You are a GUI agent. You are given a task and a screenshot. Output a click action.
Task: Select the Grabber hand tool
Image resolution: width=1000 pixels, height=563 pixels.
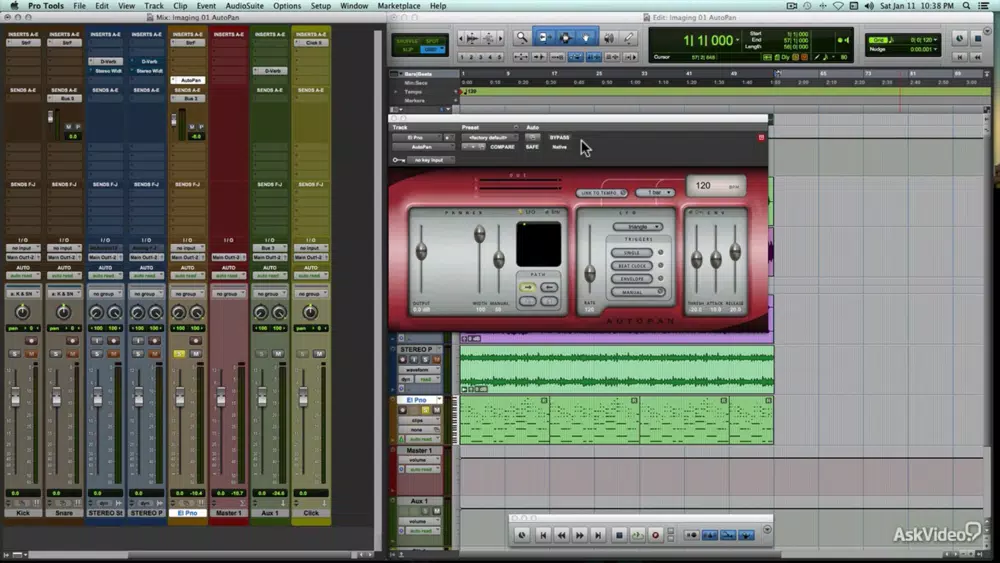[586, 38]
